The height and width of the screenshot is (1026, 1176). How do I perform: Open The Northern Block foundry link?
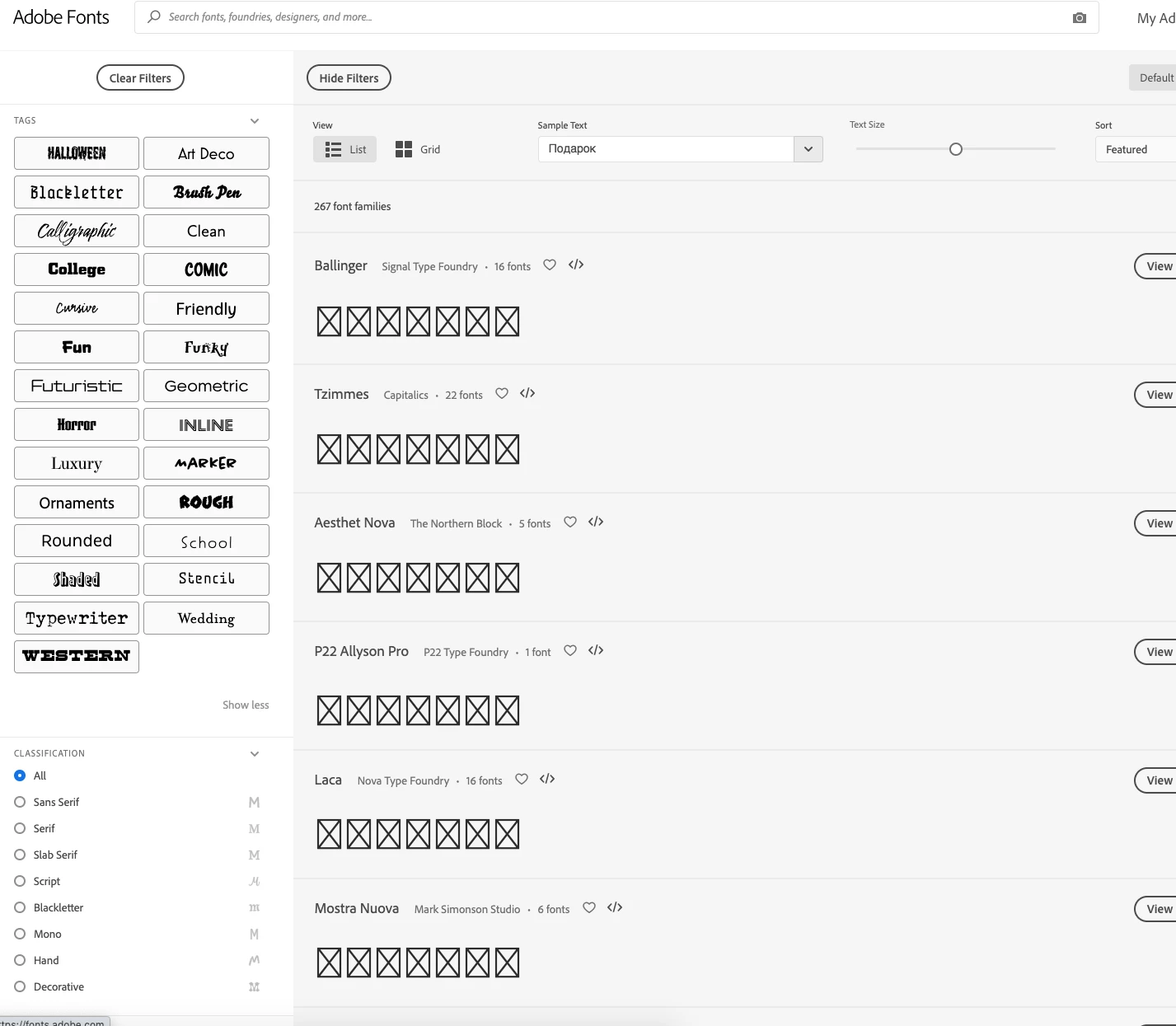click(x=456, y=523)
